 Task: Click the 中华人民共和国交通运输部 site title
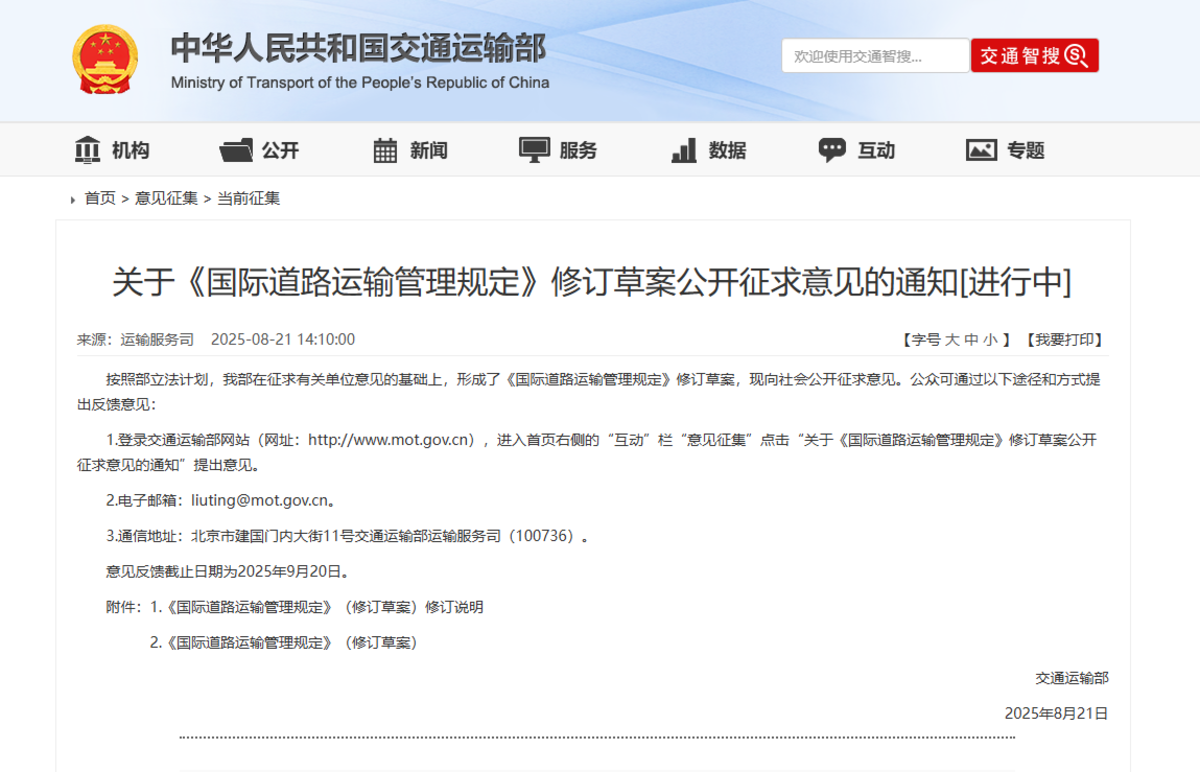coord(358,48)
